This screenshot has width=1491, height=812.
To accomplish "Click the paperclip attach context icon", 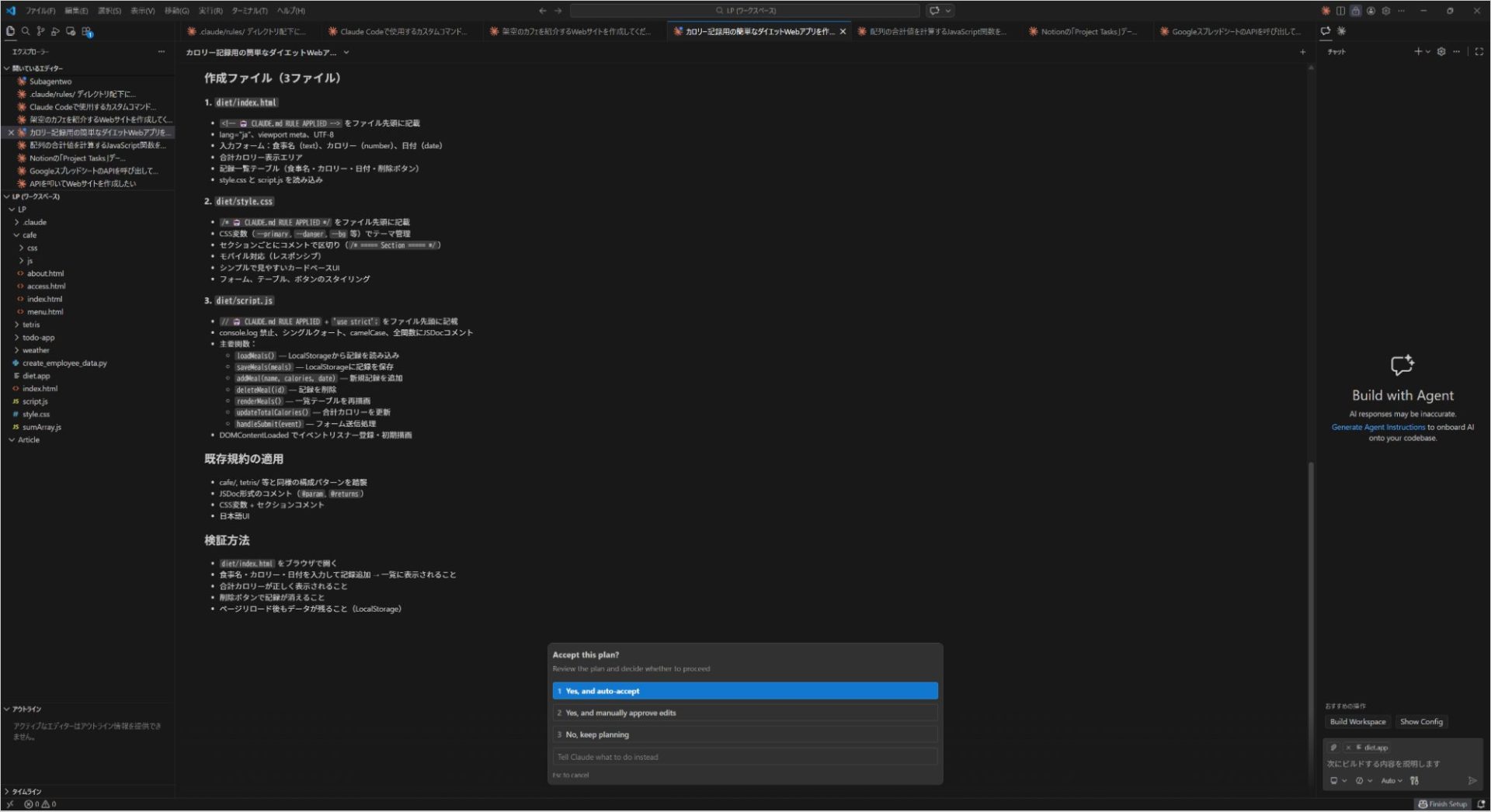I will [1333, 748].
